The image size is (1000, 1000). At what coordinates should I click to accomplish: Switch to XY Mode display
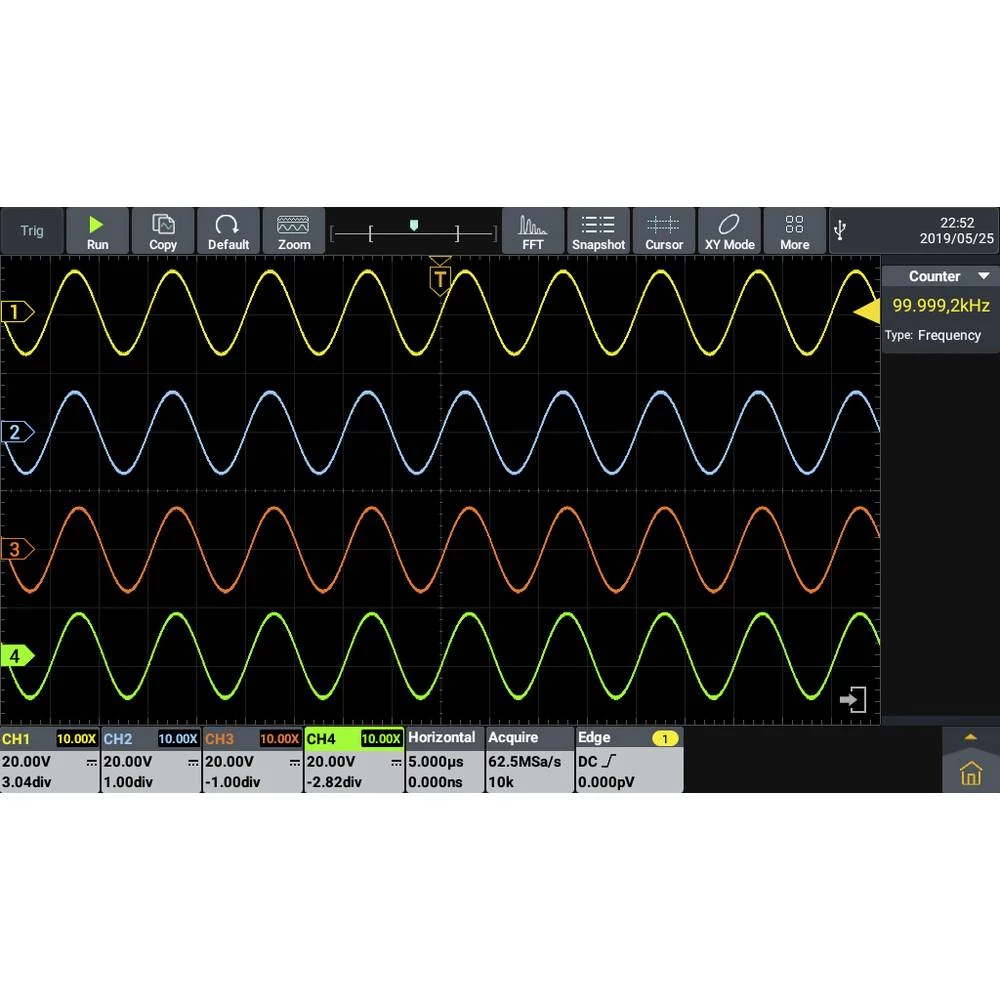tap(729, 231)
